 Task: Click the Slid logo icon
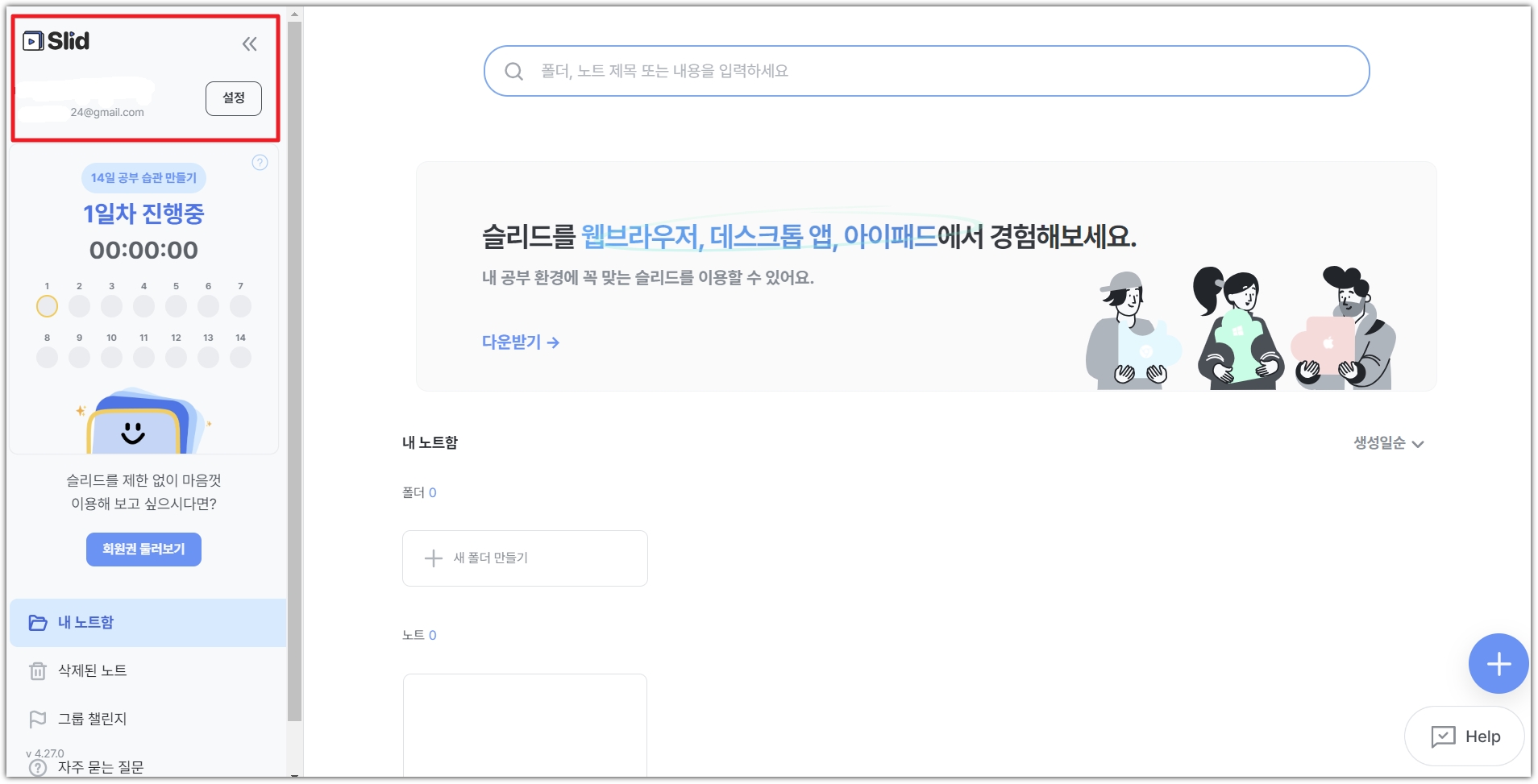[x=32, y=42]
